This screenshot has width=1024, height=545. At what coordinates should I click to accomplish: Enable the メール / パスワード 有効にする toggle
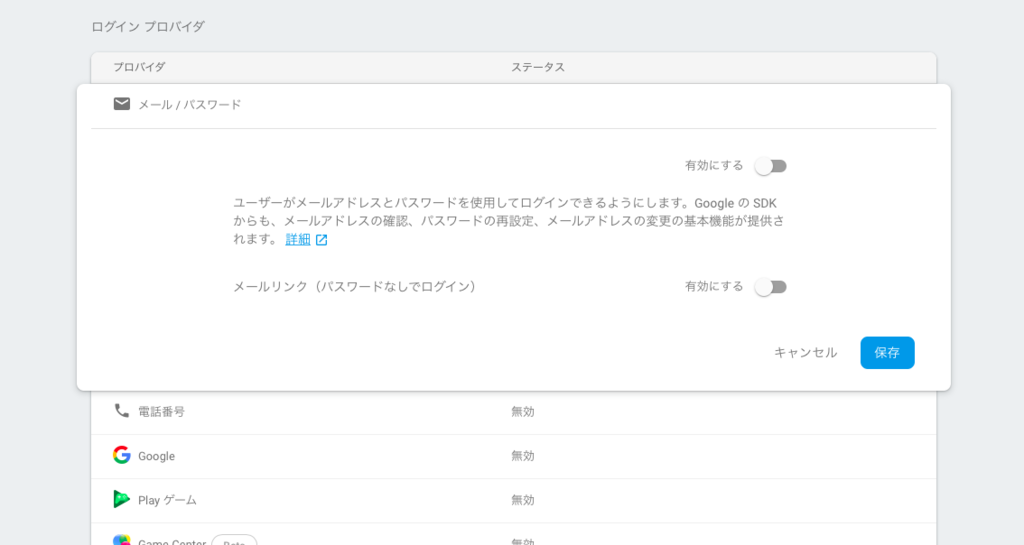click(x=771, y=166)
